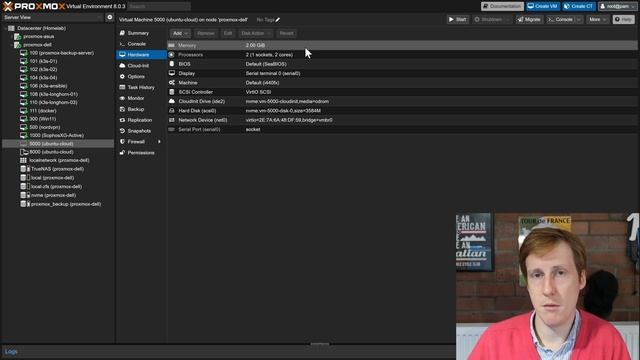
Task: Click the CloudInit Drive cloud icon
Action: [x=172, y=101]
